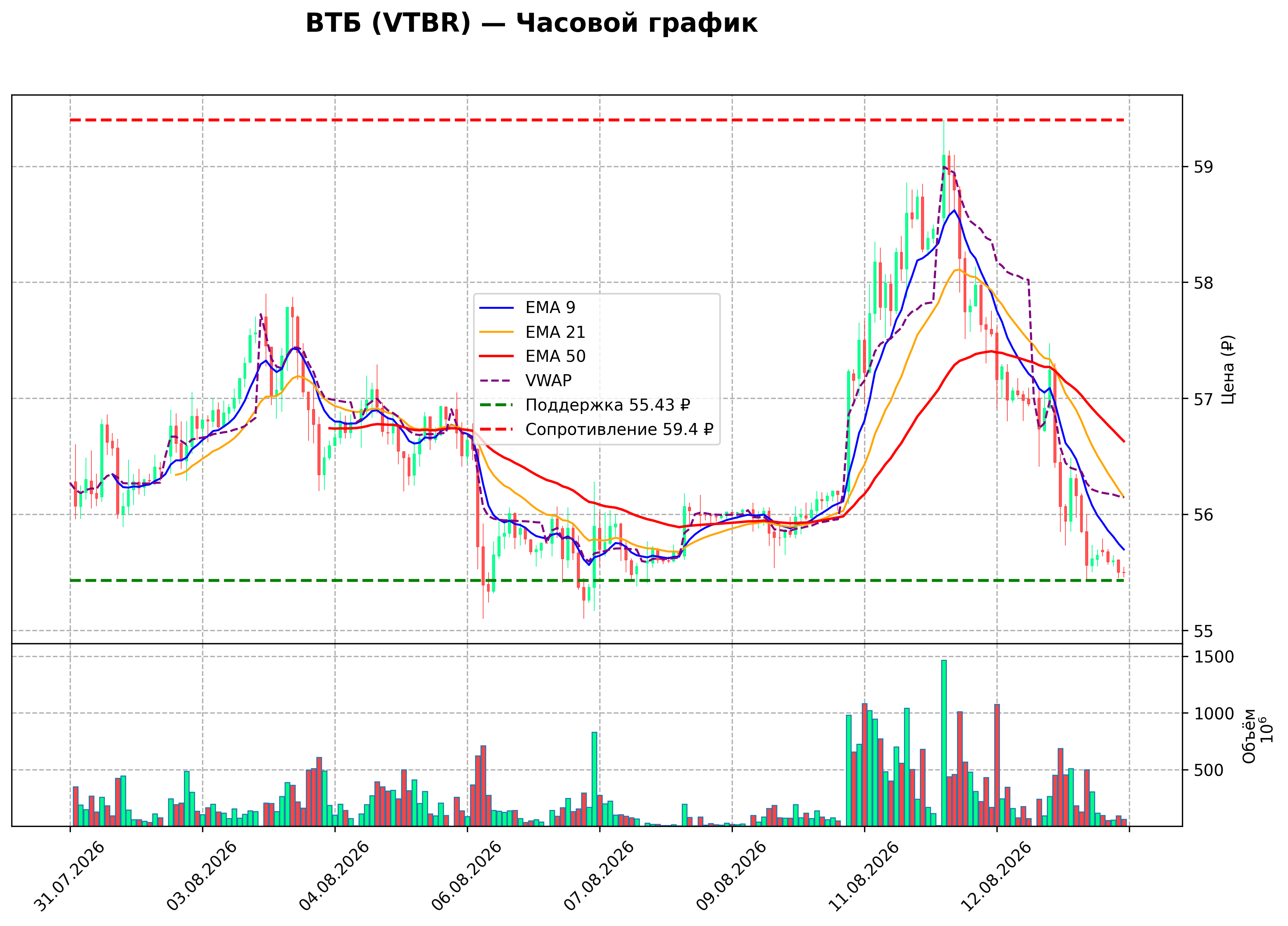Click the date label 12.08.2026
This screenshot has width=1288, height=926.
pos(996,877)
